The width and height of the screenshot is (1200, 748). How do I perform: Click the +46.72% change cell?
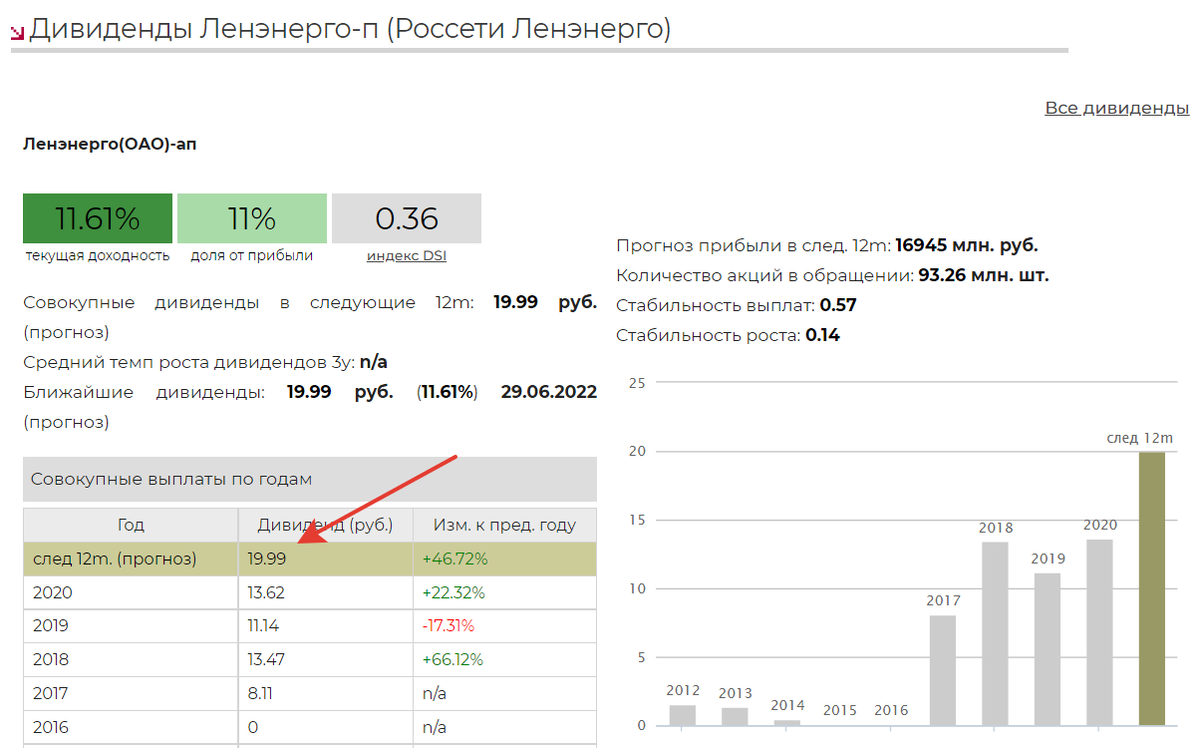(x=505, y=559)
